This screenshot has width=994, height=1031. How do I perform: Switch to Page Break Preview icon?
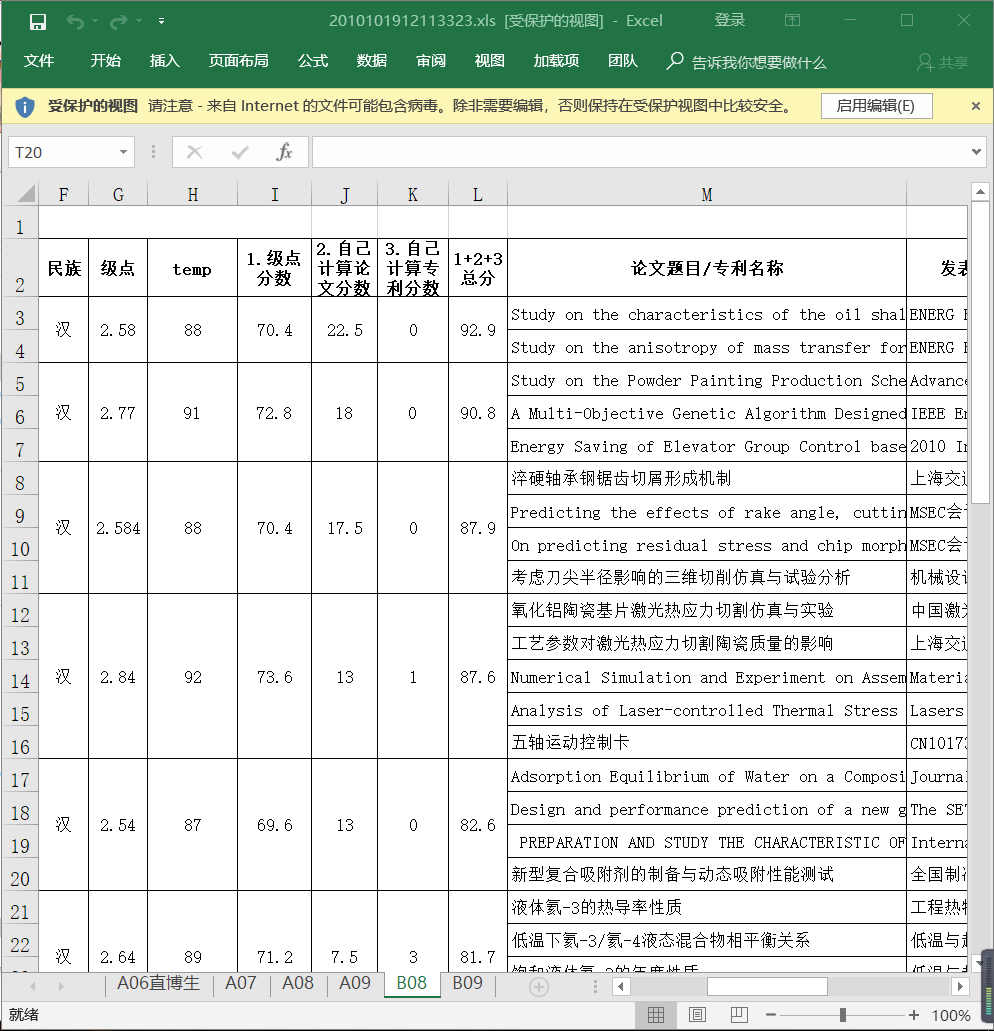click(x=739, y=1015)
